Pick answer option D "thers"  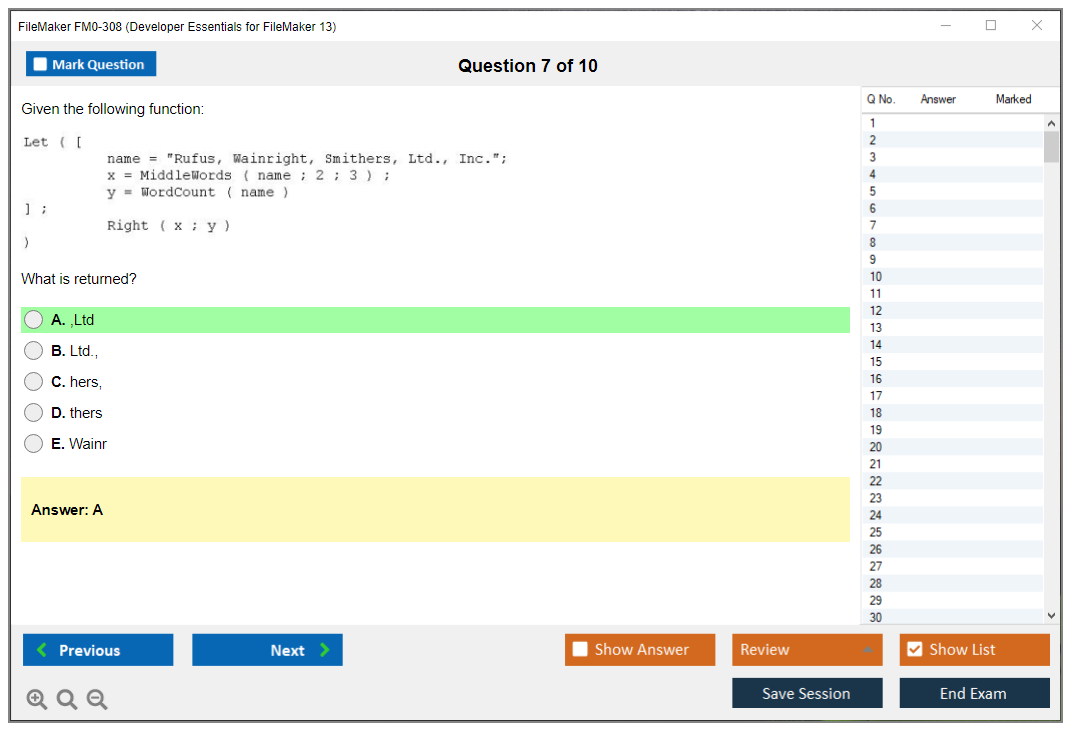point(34,413)
